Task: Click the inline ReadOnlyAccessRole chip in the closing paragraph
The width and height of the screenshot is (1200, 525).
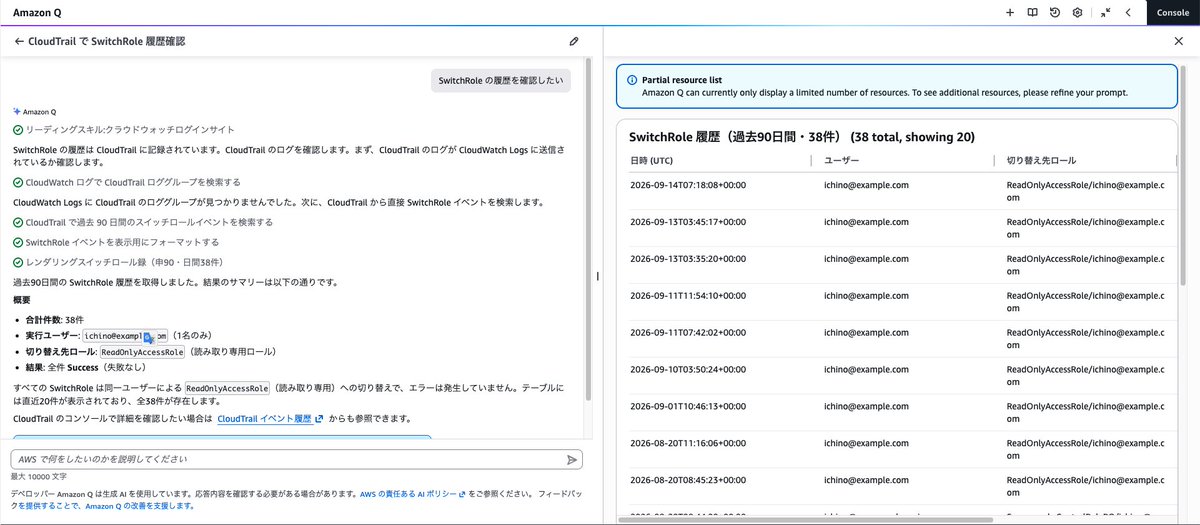Action: point(228,388)
